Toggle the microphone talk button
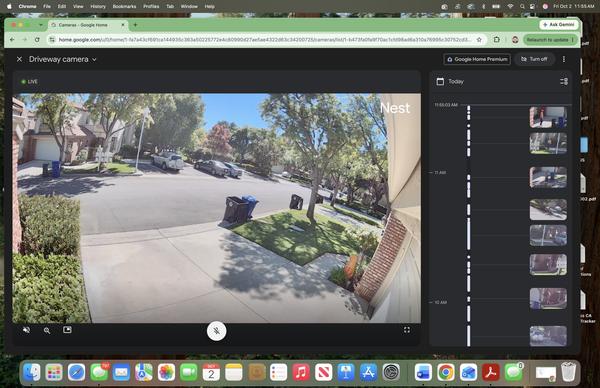Screen dimensions: 600x388 tap(217, 331)
